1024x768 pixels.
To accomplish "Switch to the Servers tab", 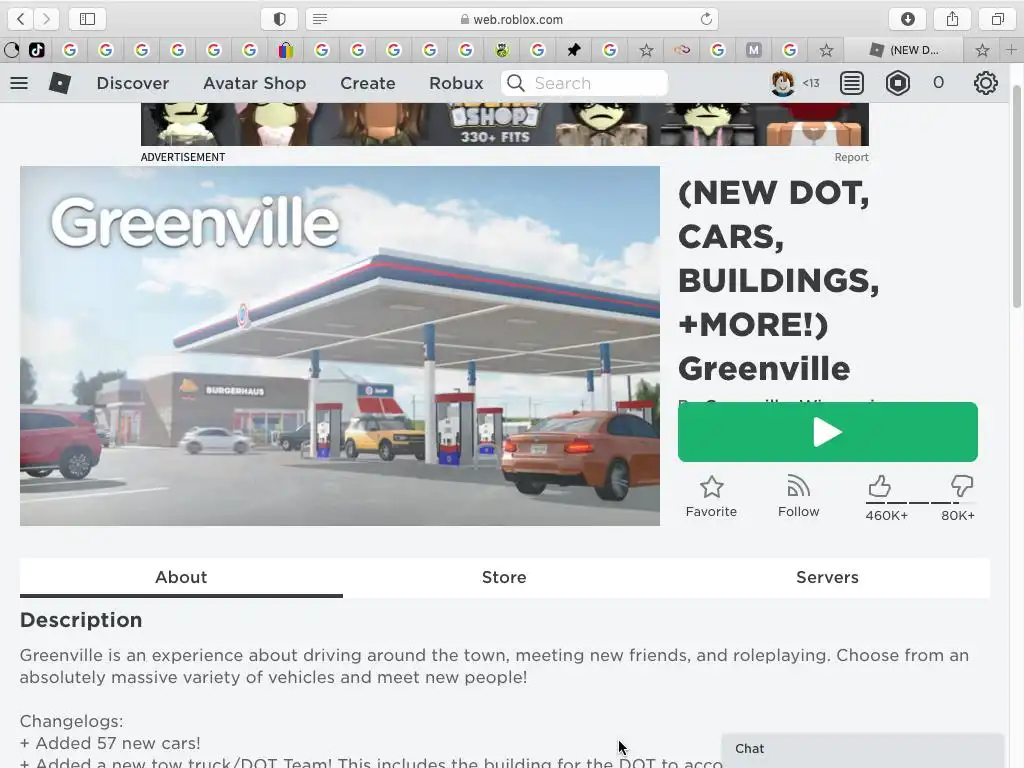I will 827,577.
